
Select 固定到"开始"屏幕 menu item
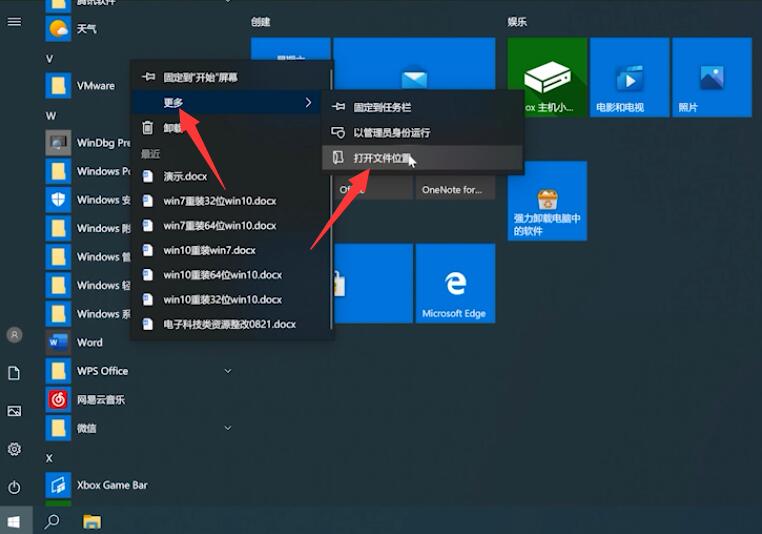pyautogui.click(x=228, y=77)
